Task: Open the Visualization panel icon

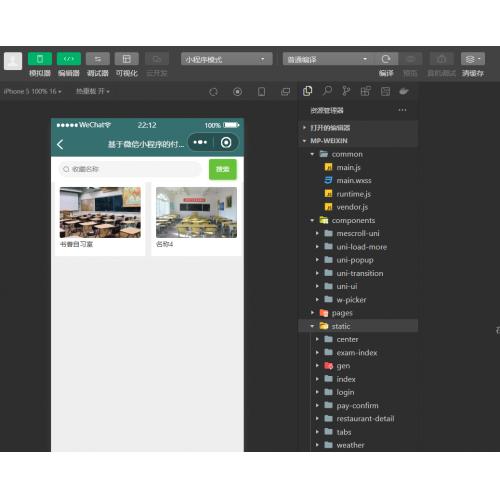Action: click(127, 59)
